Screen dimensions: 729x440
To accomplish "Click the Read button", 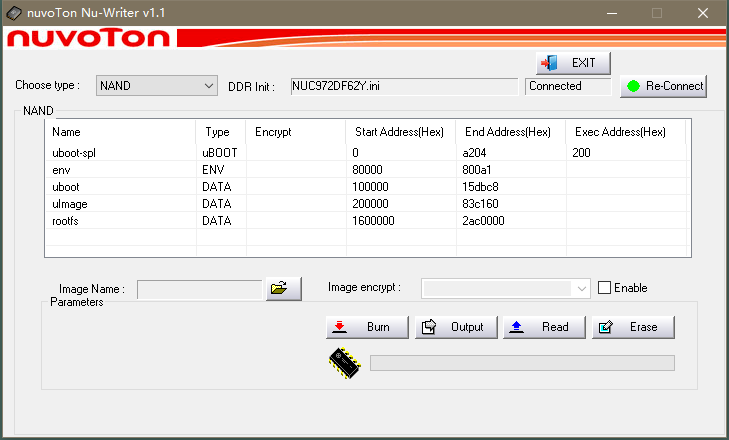I will pos(544,327).
